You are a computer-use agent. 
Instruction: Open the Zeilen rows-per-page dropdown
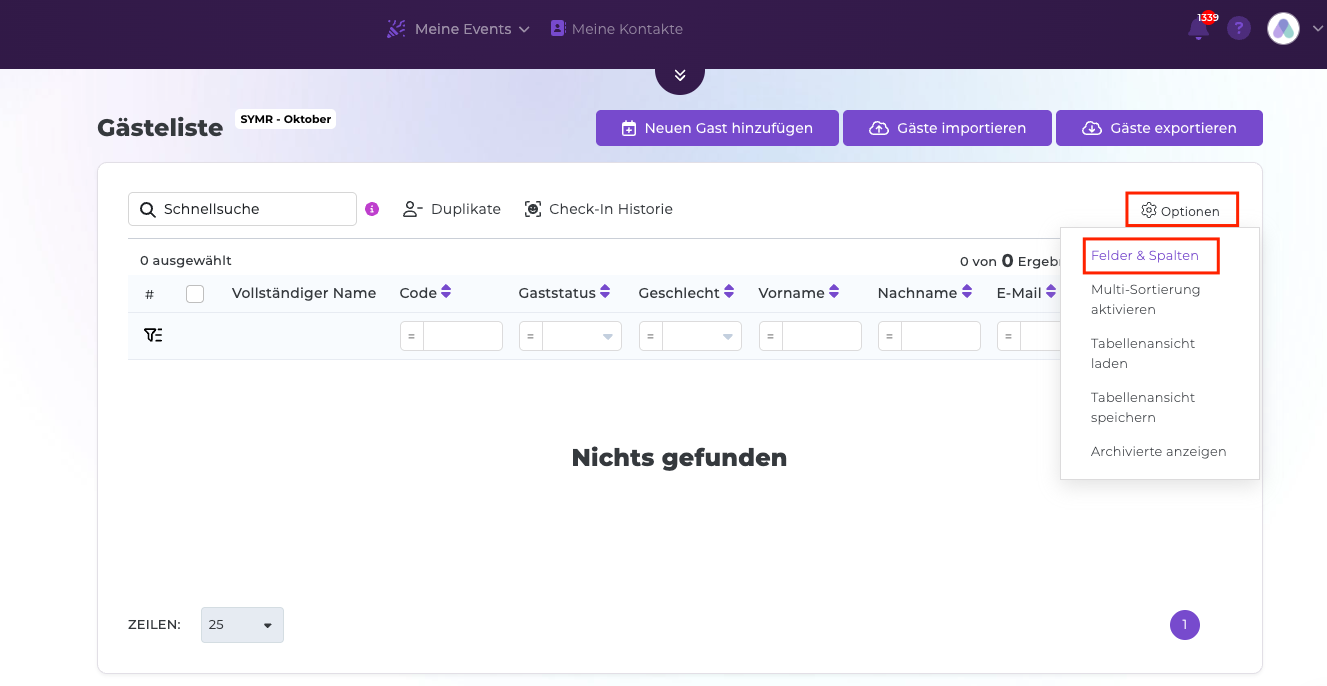(242, 625)
